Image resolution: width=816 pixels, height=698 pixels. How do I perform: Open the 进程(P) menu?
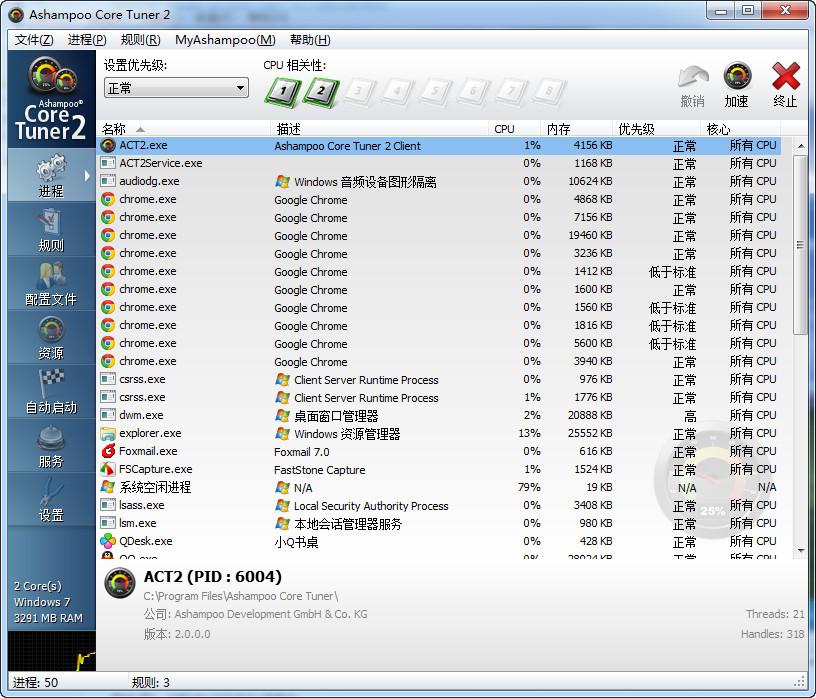click(87, 40)
